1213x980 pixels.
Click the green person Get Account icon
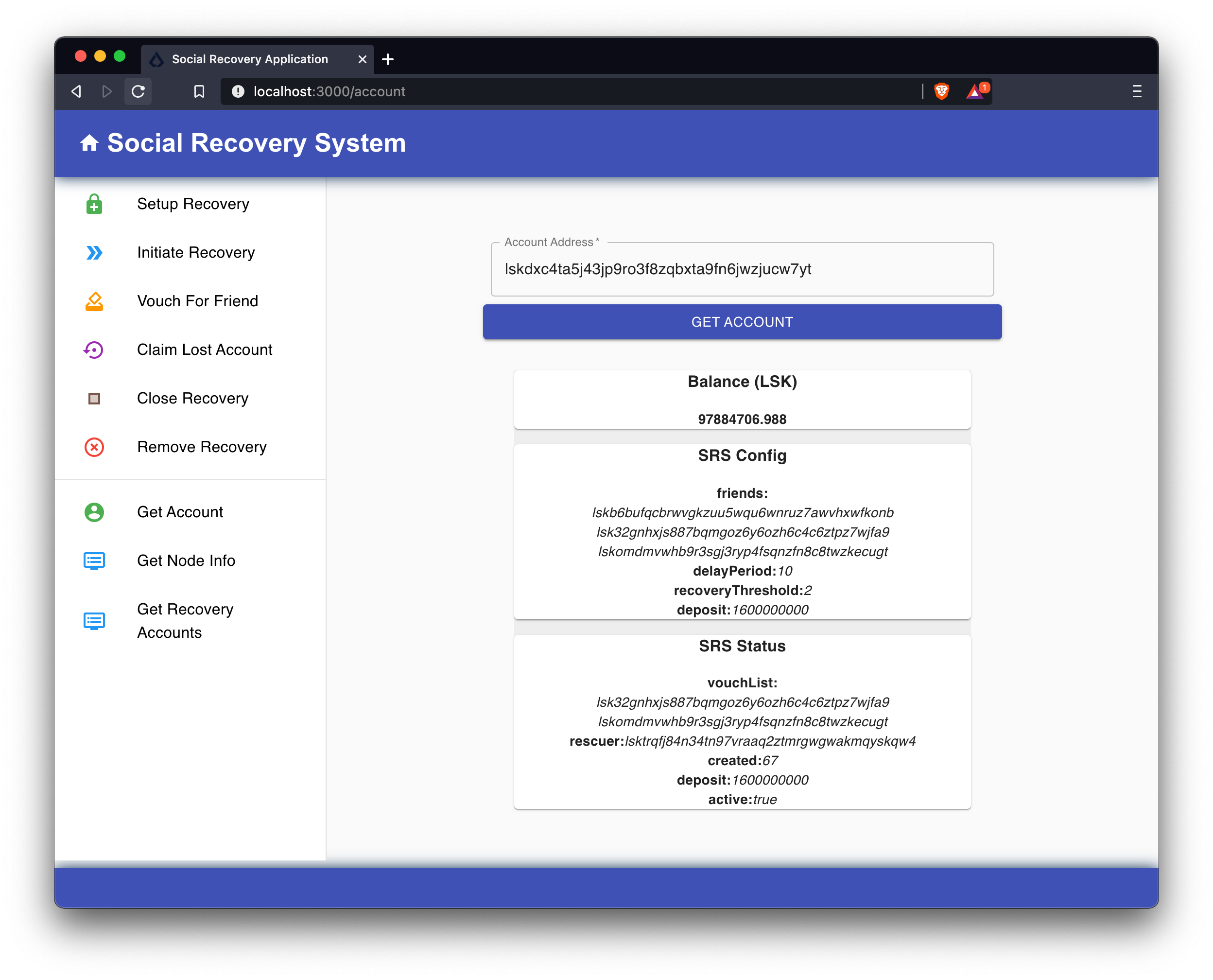(94, 512)
